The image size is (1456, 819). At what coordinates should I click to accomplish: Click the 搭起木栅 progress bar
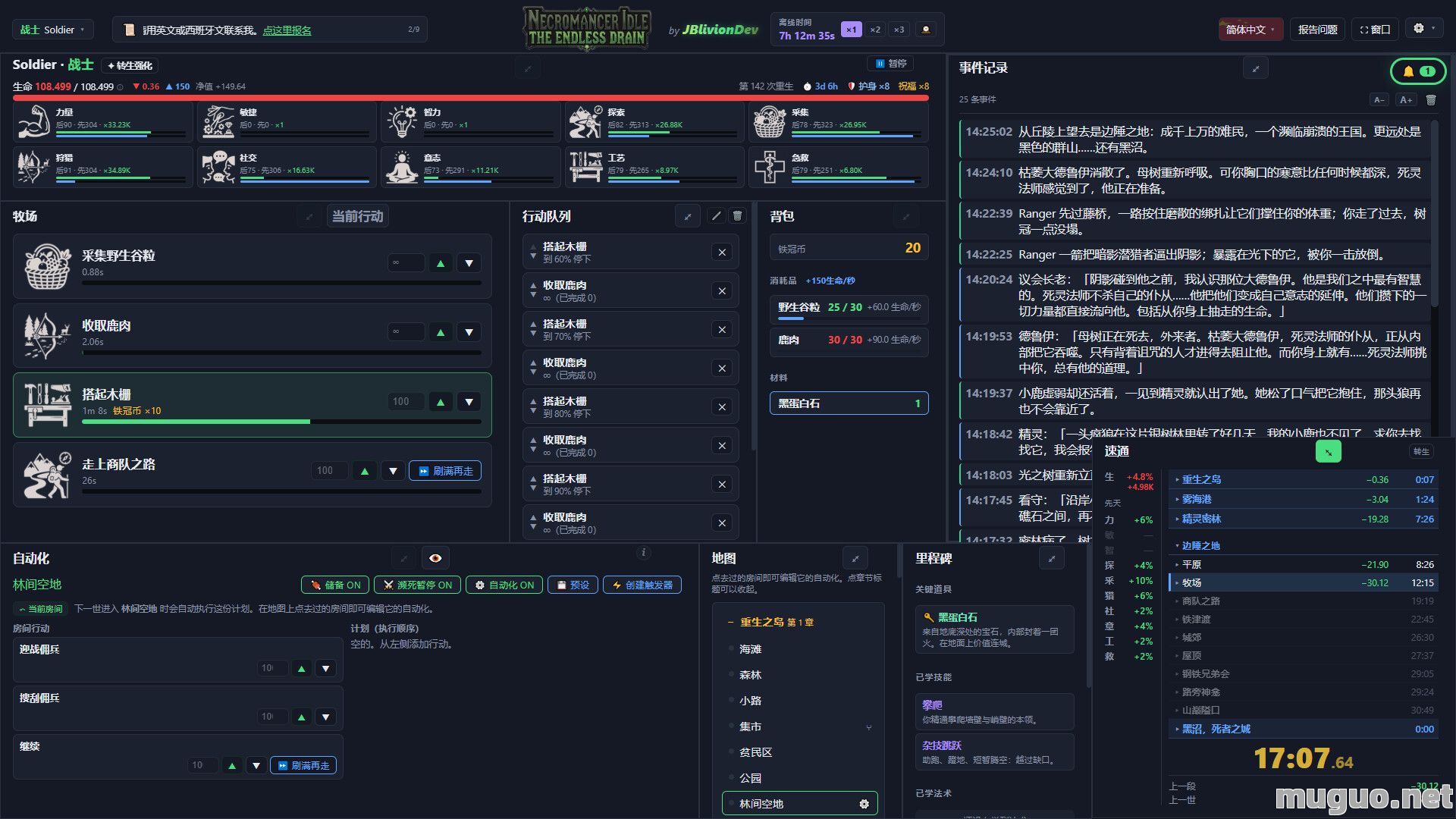pos(281,422)
